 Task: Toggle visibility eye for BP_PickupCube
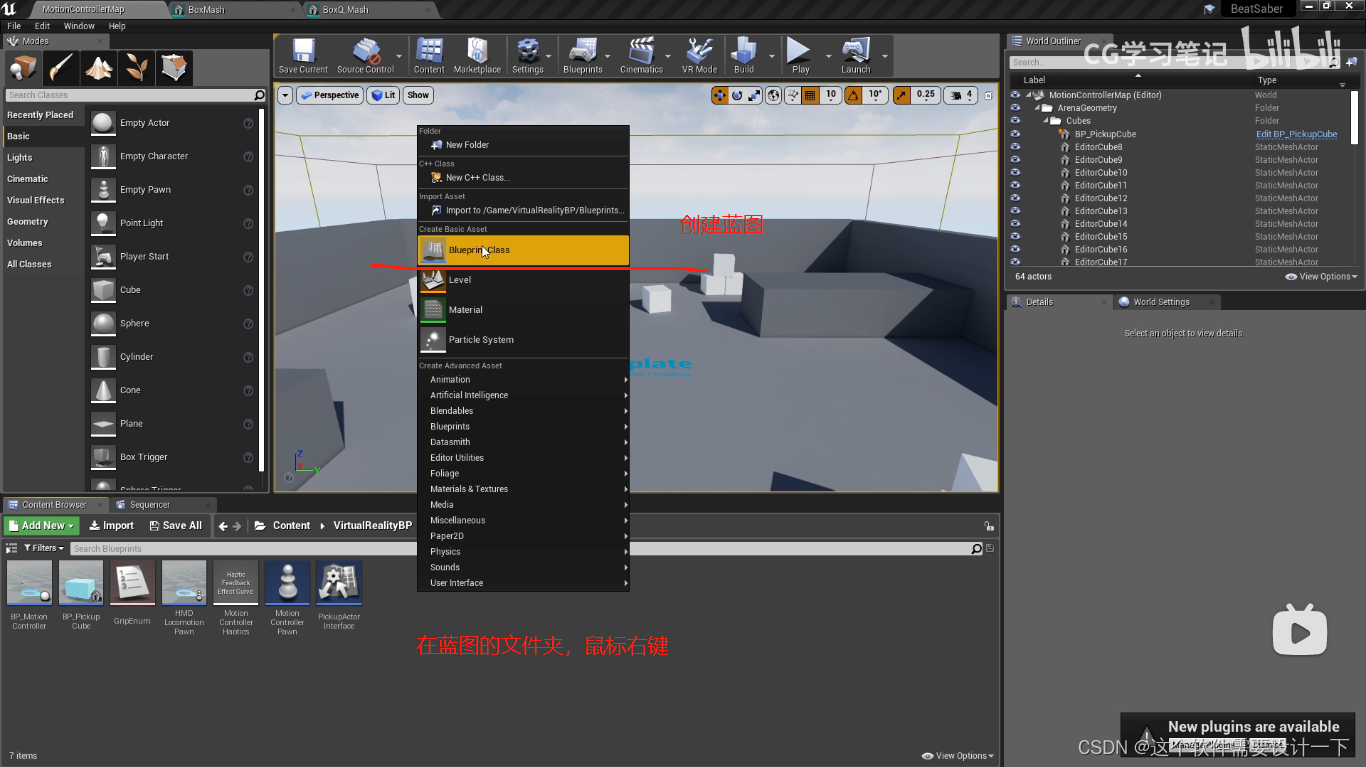(x=1016, y=134)
